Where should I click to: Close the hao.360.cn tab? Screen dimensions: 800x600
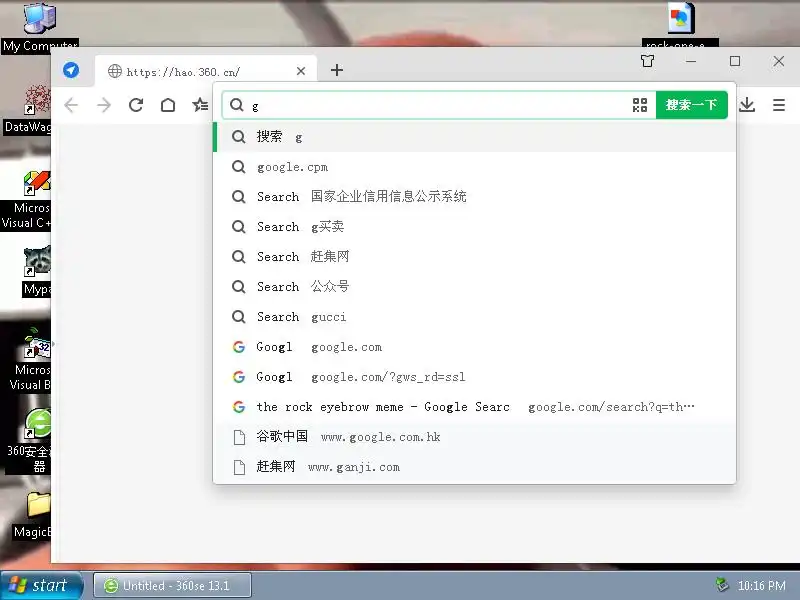(x=301, y=71)
